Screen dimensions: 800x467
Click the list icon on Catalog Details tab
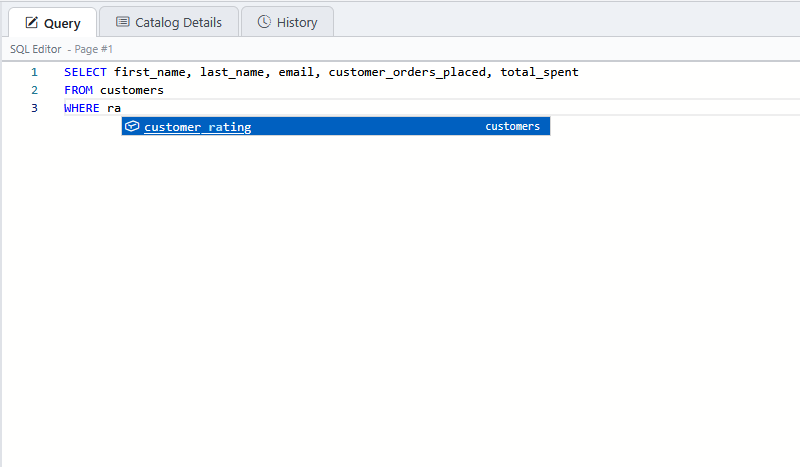(x=122, y=21)
